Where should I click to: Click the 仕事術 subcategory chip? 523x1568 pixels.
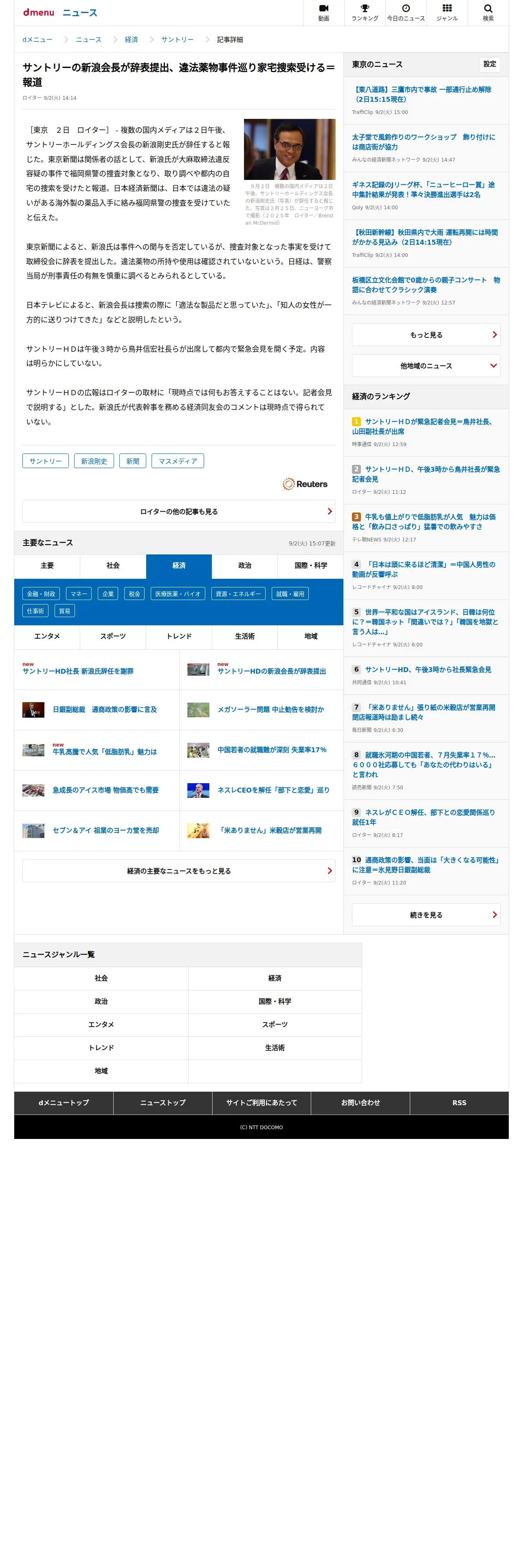tap(35, 611)
